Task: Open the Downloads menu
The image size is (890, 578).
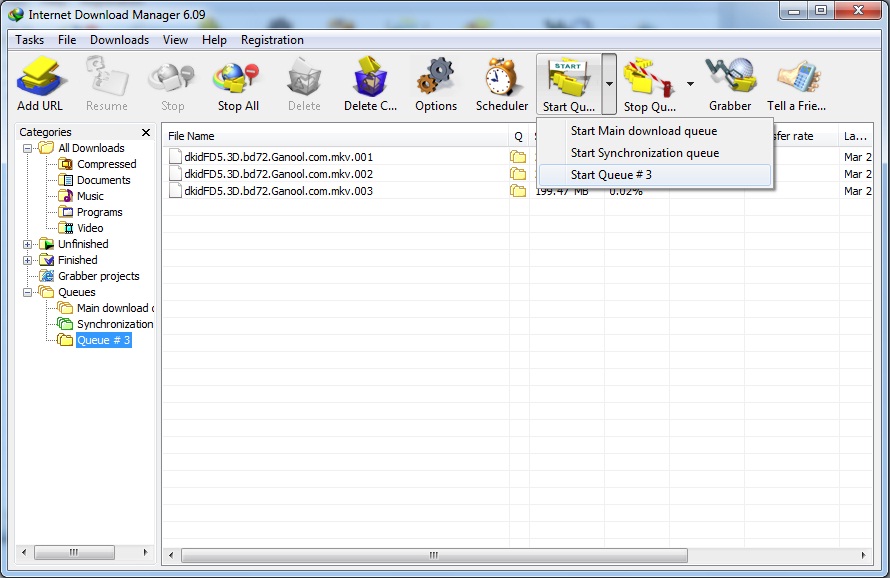Action: pyautogui.click(x=119, y=40)
